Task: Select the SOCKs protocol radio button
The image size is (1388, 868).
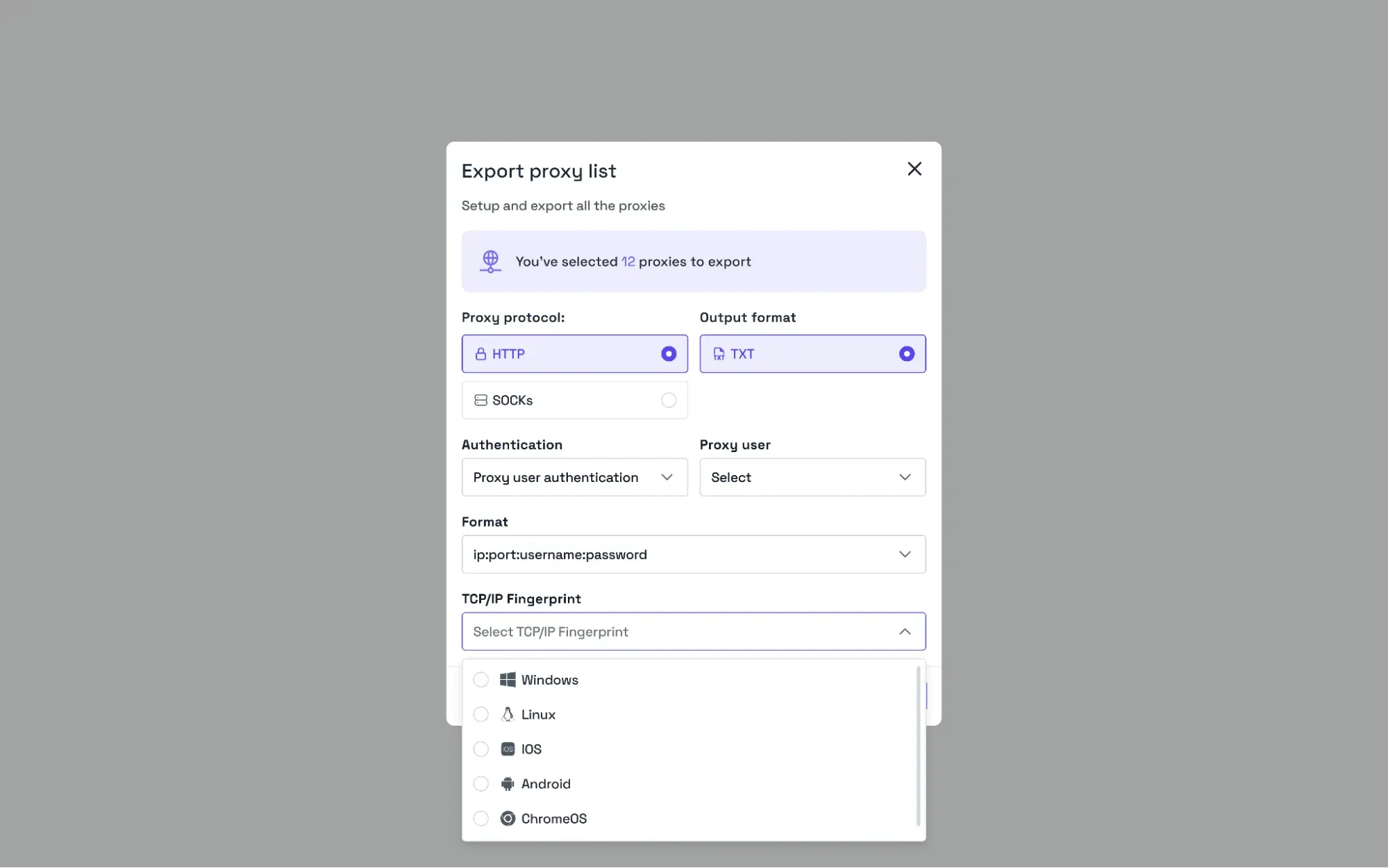Action: point(668,401)
